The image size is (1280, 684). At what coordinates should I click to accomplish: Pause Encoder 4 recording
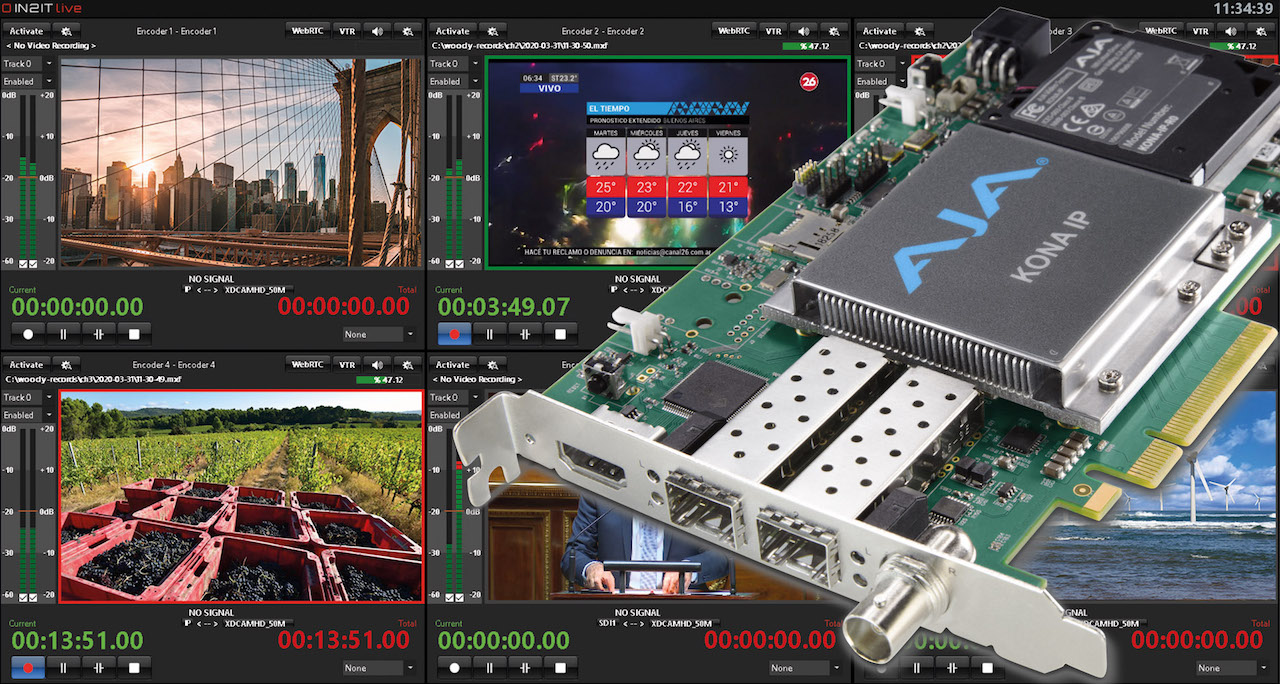click(63, 667)
